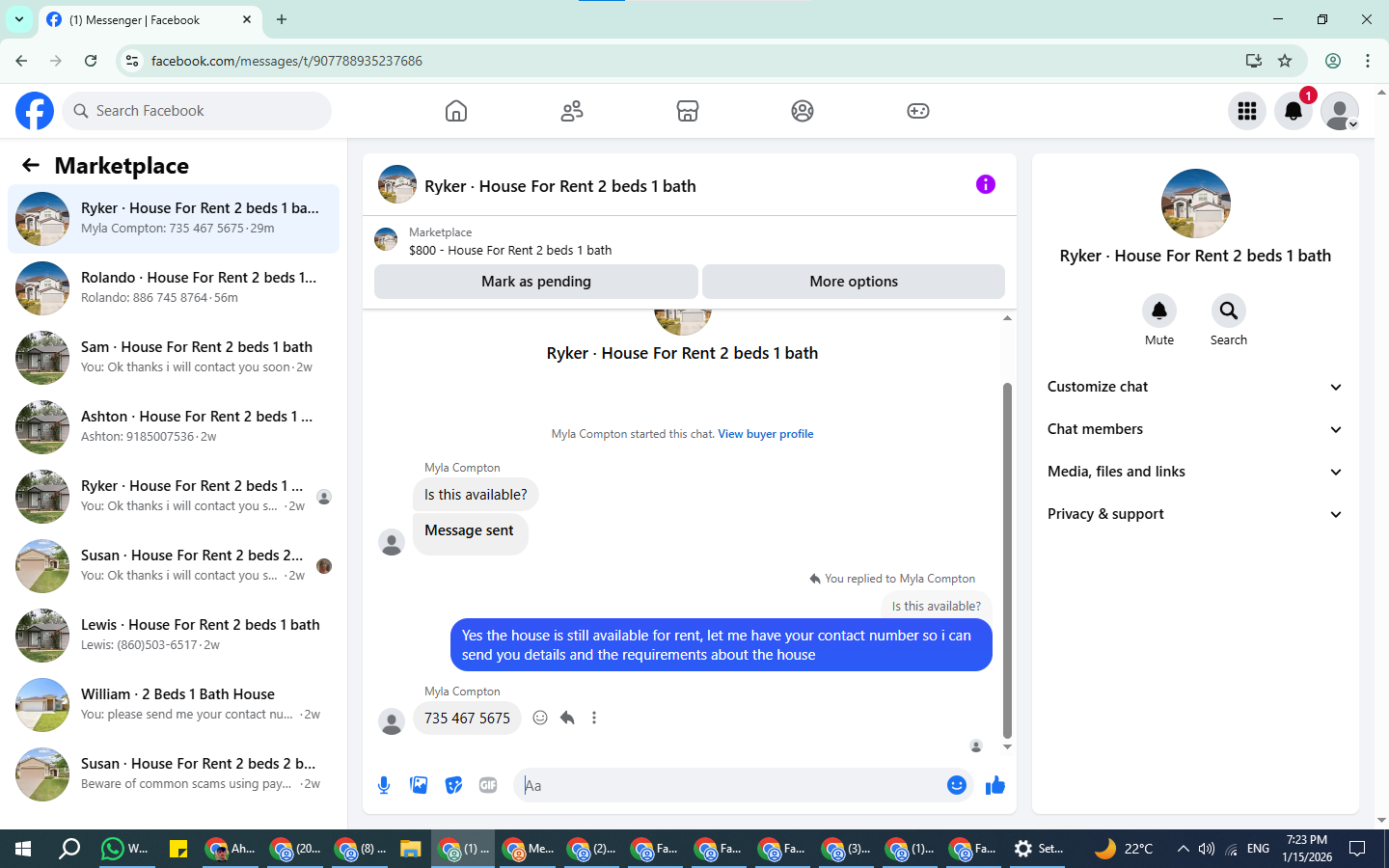
Task: Expand the Customize chat section
Action: (x=1195, y=387)
